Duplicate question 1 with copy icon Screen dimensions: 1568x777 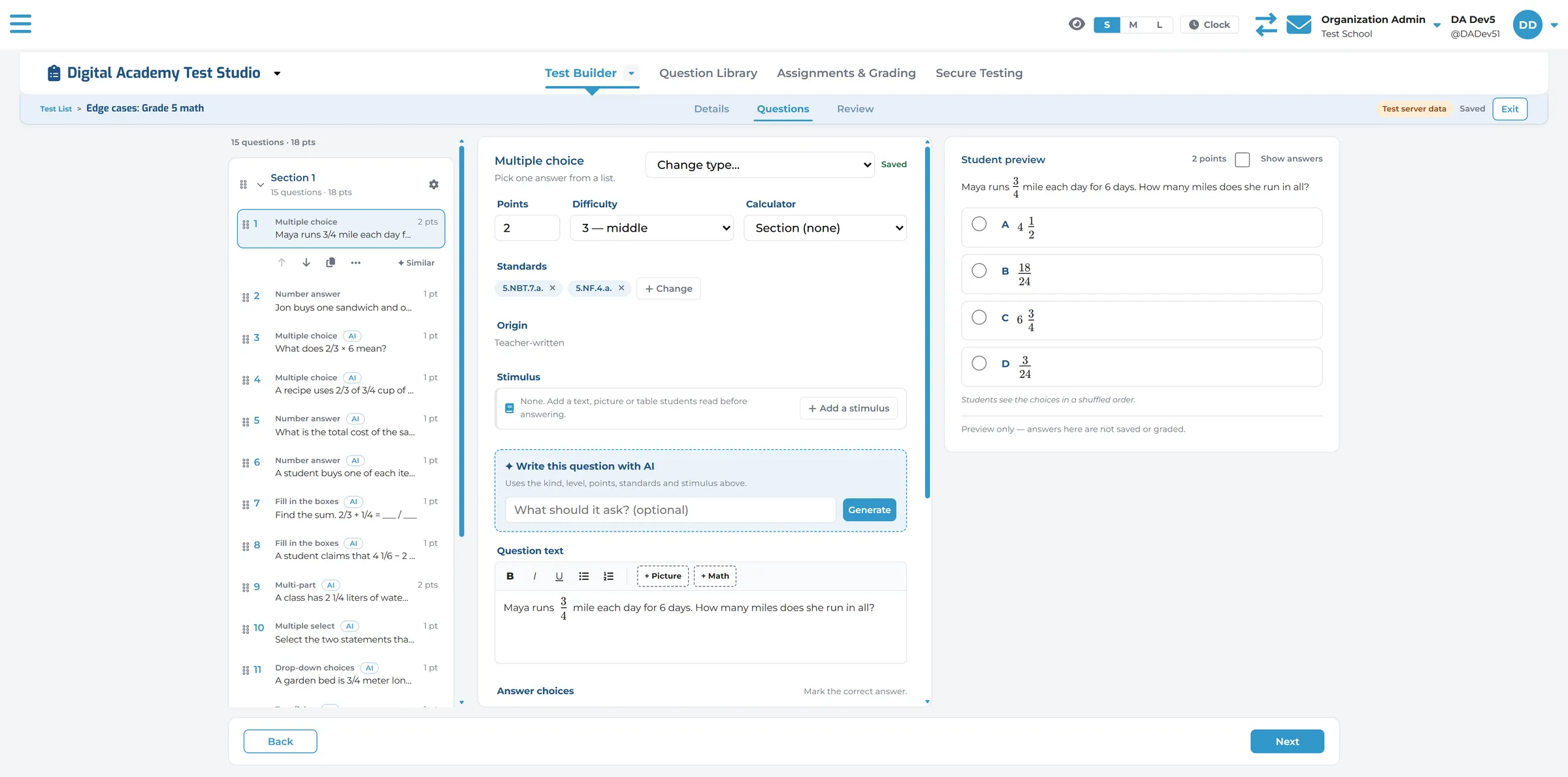[331, 262]
